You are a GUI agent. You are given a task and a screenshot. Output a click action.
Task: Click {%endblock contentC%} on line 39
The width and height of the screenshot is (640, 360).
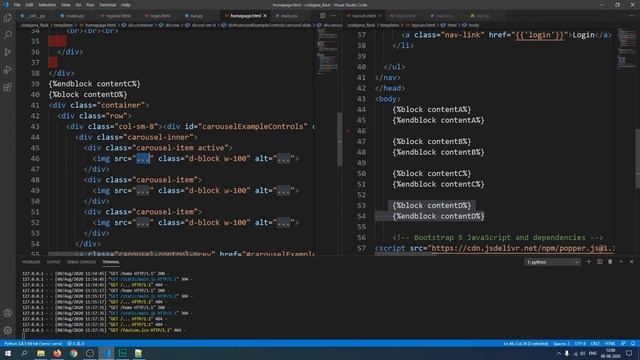(94, 84)
